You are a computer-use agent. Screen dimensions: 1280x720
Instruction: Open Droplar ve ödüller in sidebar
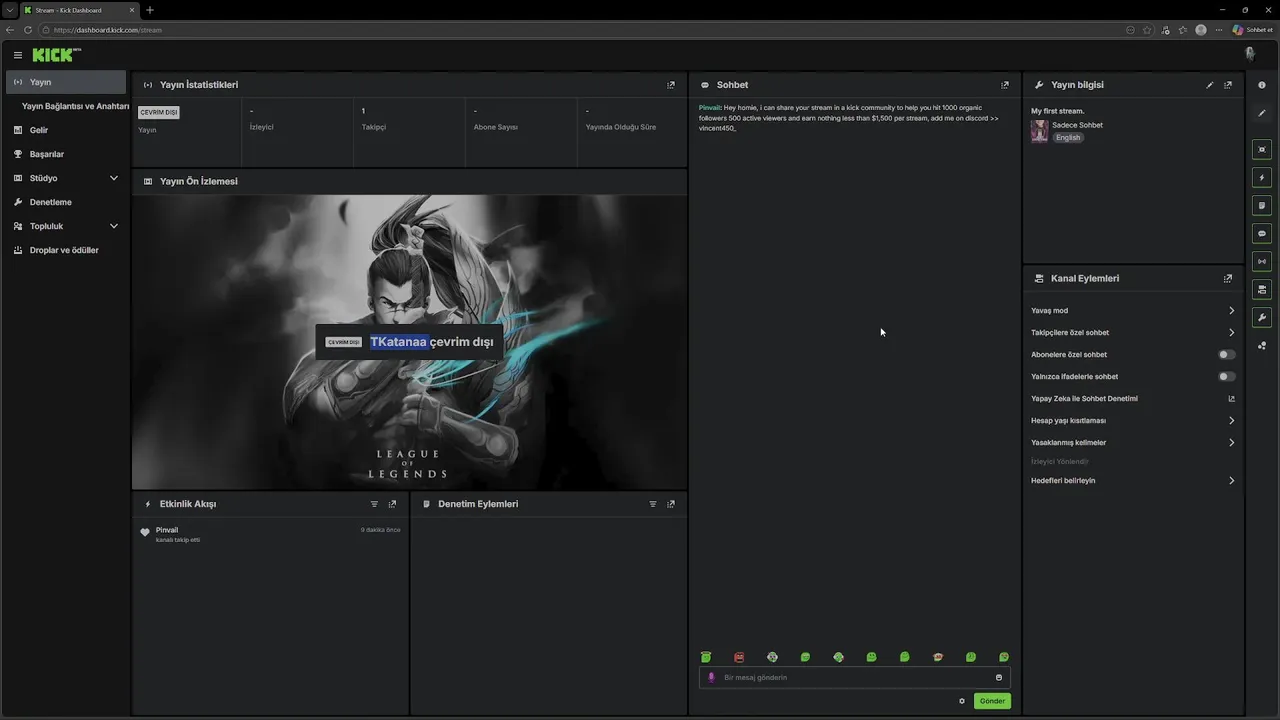(65, 250)
